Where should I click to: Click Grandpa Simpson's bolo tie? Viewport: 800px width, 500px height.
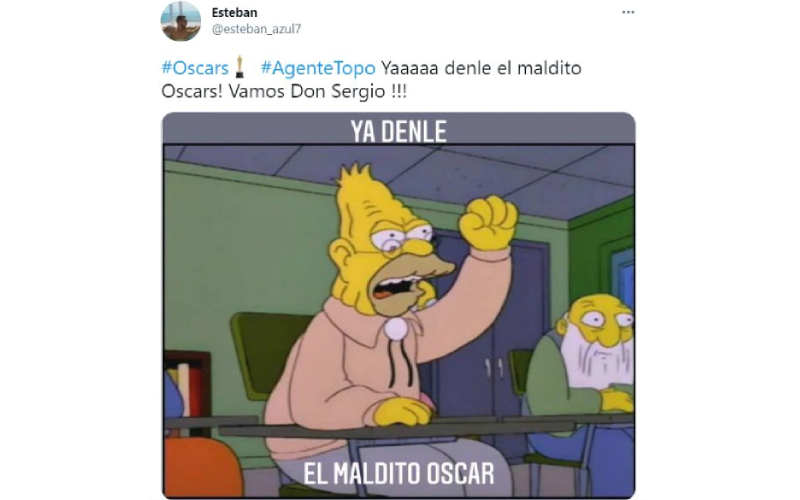[x=394, y=337]
